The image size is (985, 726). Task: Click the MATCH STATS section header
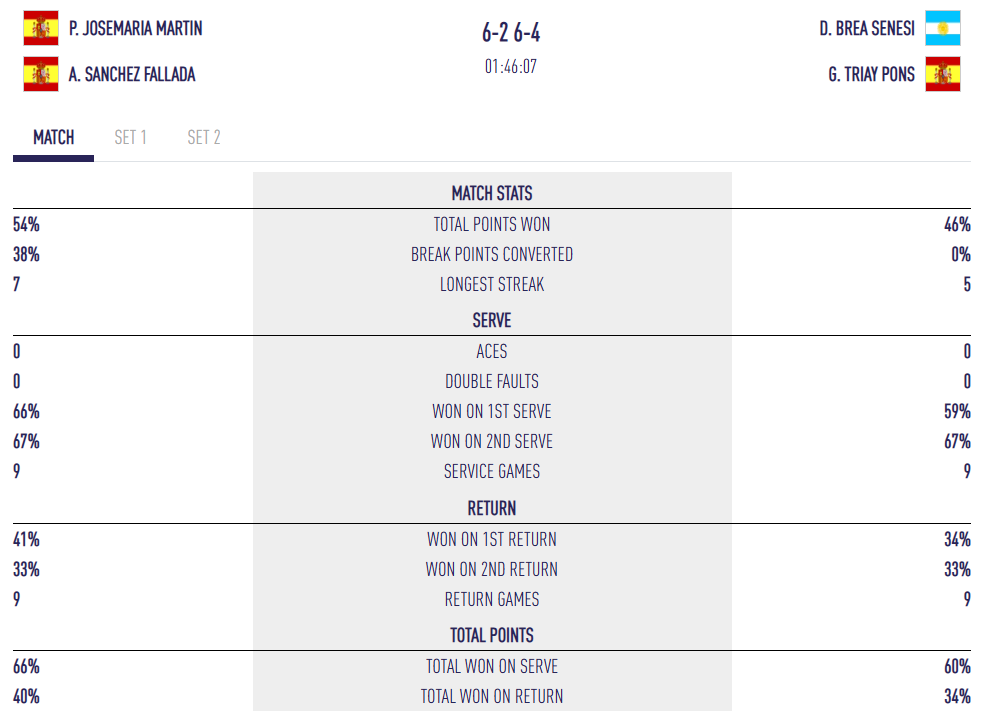(x=492, y=194)
